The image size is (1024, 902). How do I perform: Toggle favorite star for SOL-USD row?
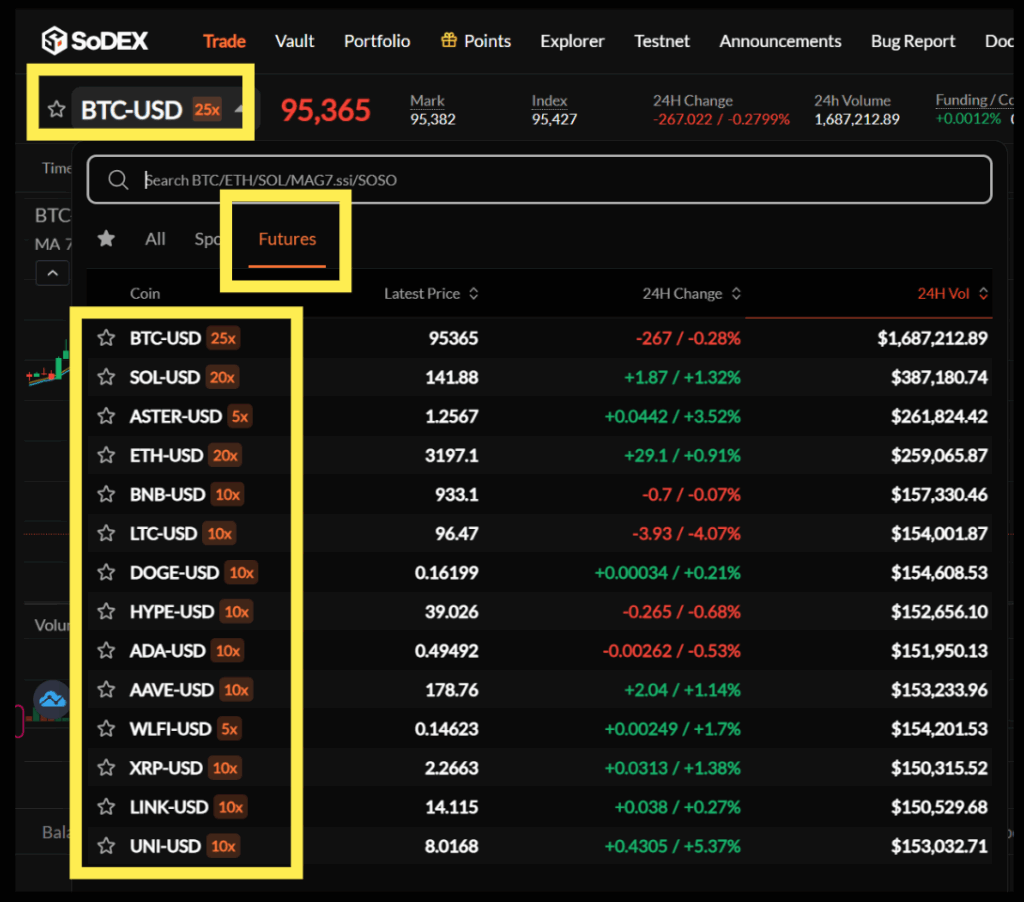(106, 377)
